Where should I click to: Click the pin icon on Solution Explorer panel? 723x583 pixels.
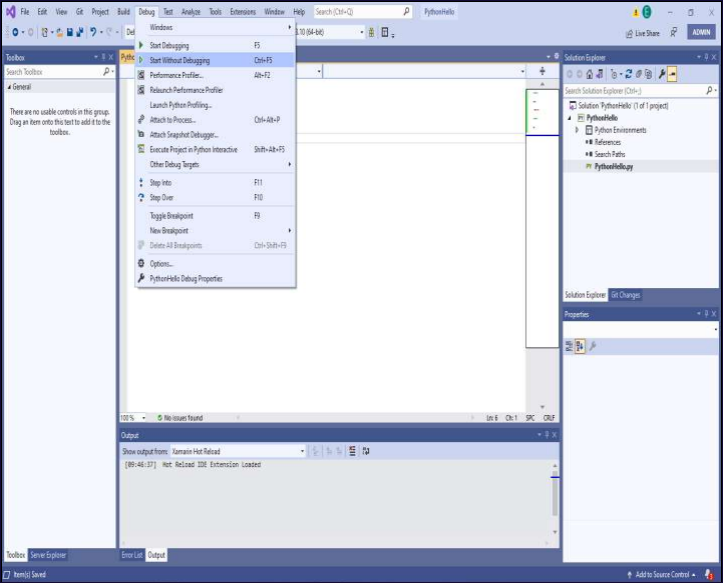[x=706, y=57]
